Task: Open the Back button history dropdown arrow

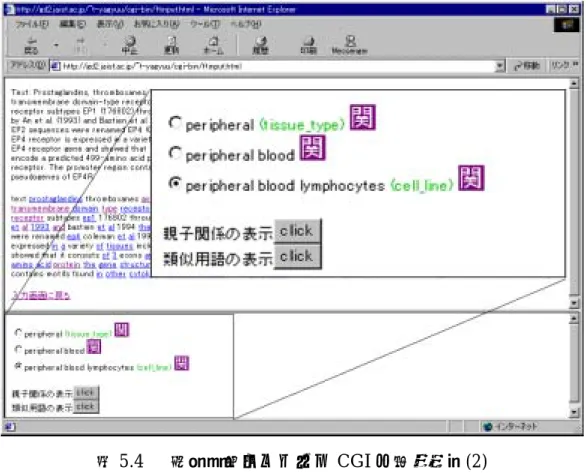Action: (56, 45)
